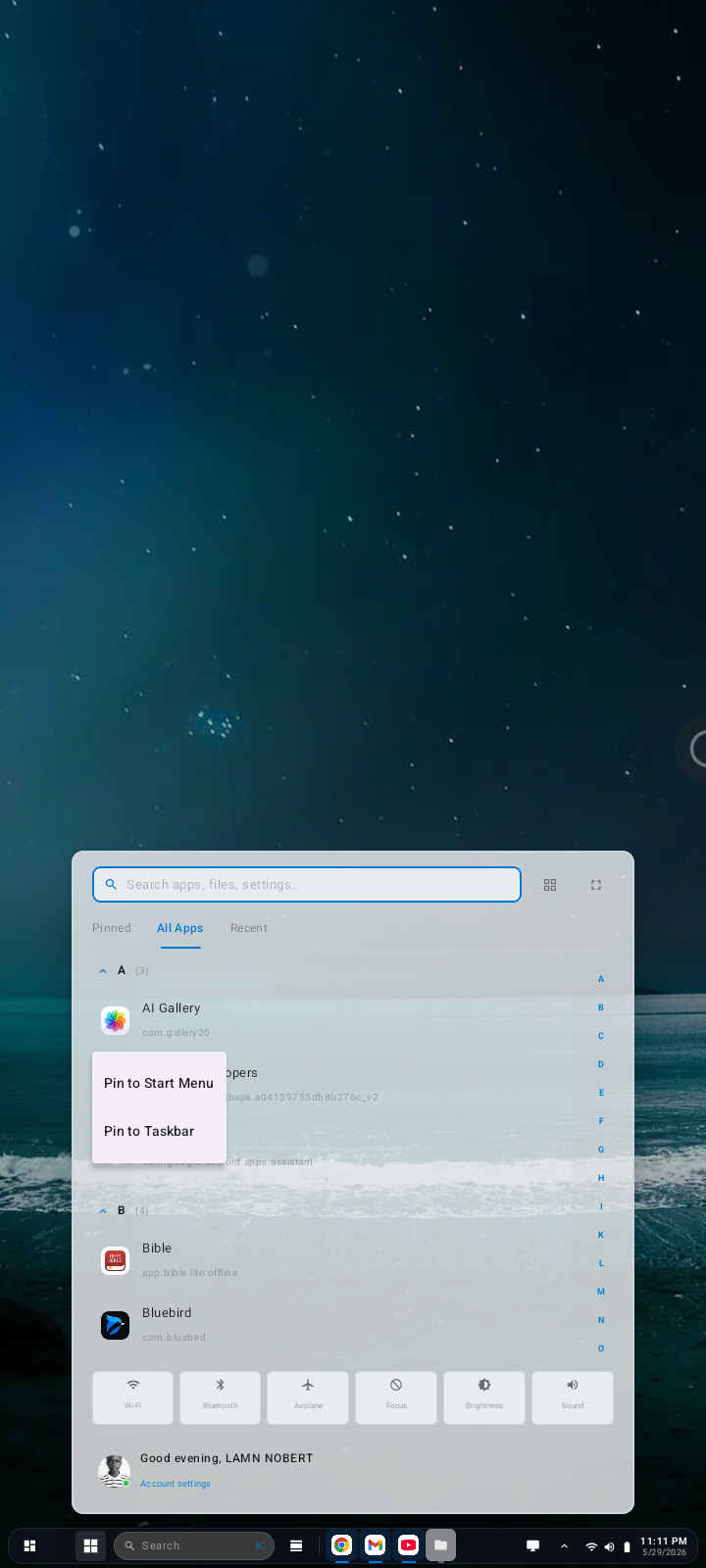
Task: Jump to letter D in alphabet index
Action: click(601, 1064)
